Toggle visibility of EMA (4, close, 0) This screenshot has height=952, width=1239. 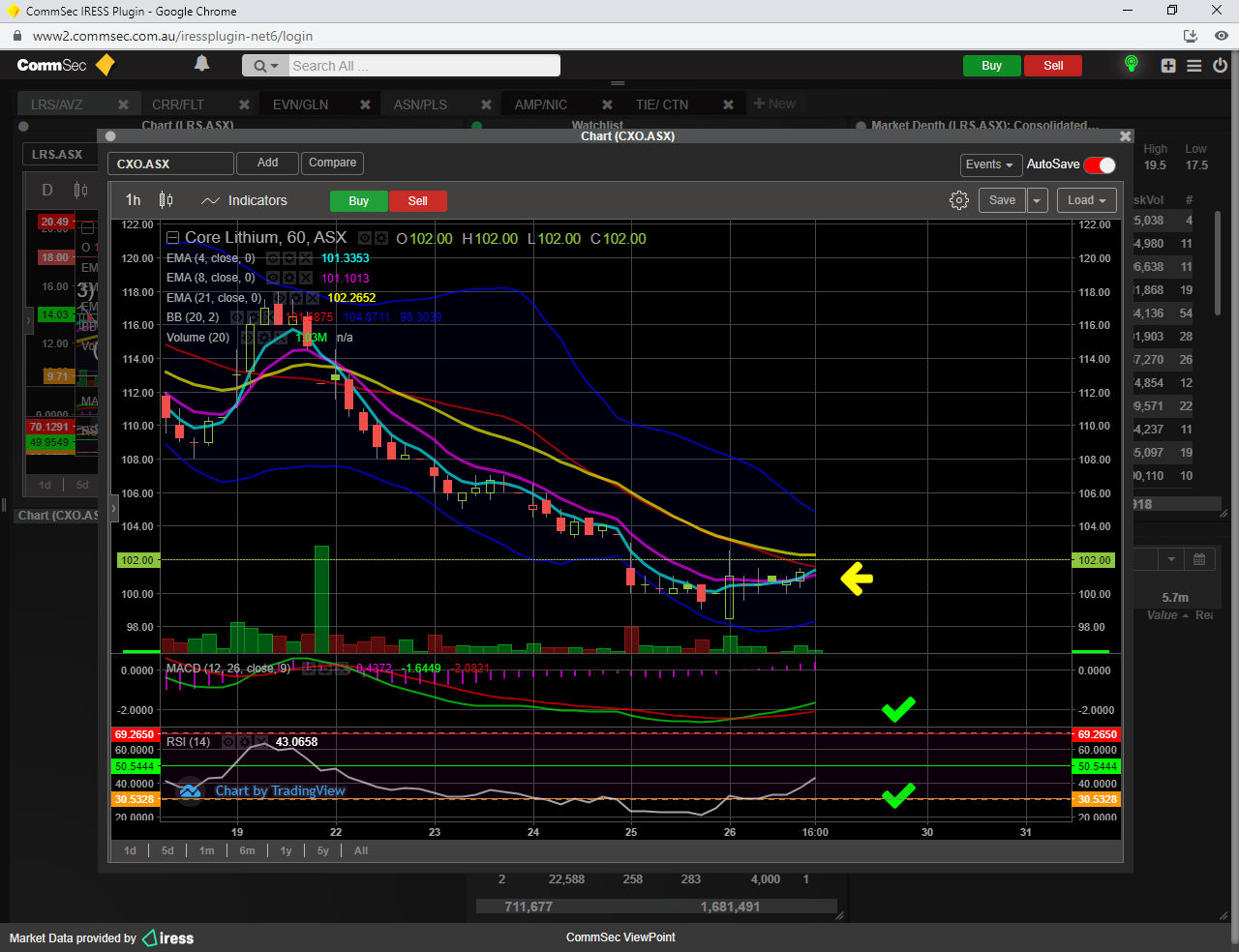pos(273,258)
